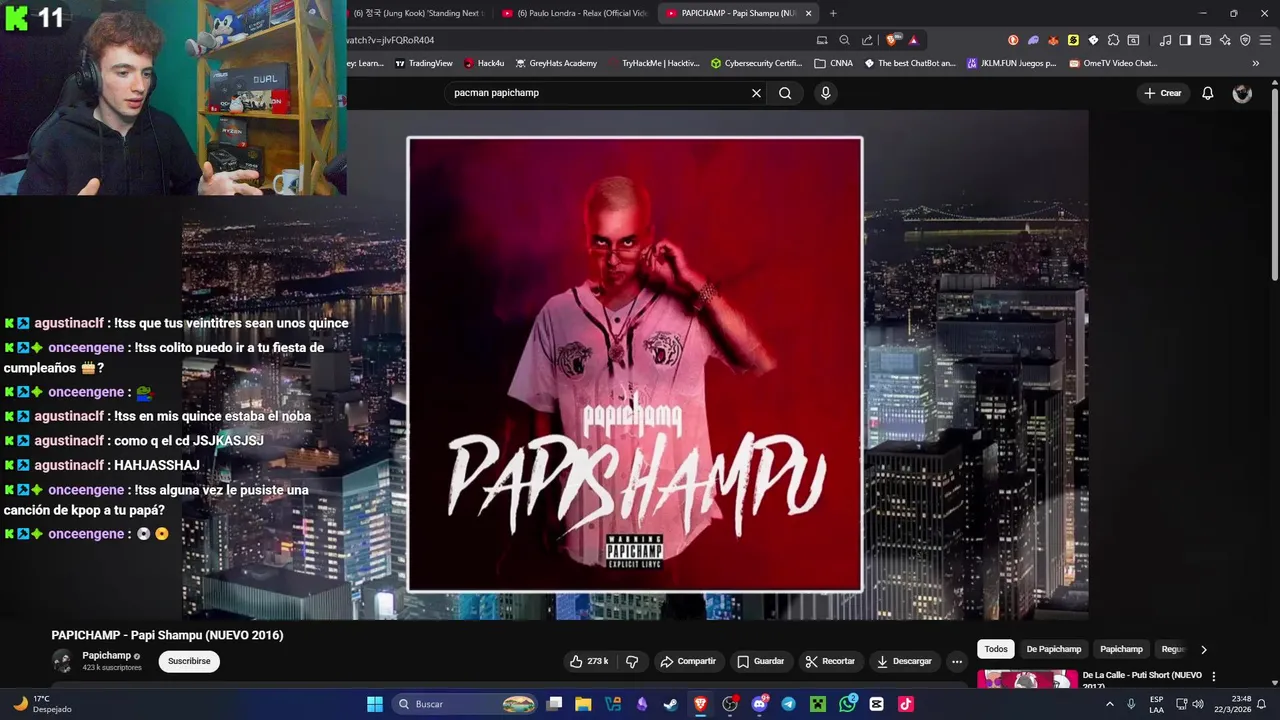The width and height of the screenshot is (1280, 720).
Task: Select the Todos filter chip
Action: pyautogui.click(x=996, y=649)
